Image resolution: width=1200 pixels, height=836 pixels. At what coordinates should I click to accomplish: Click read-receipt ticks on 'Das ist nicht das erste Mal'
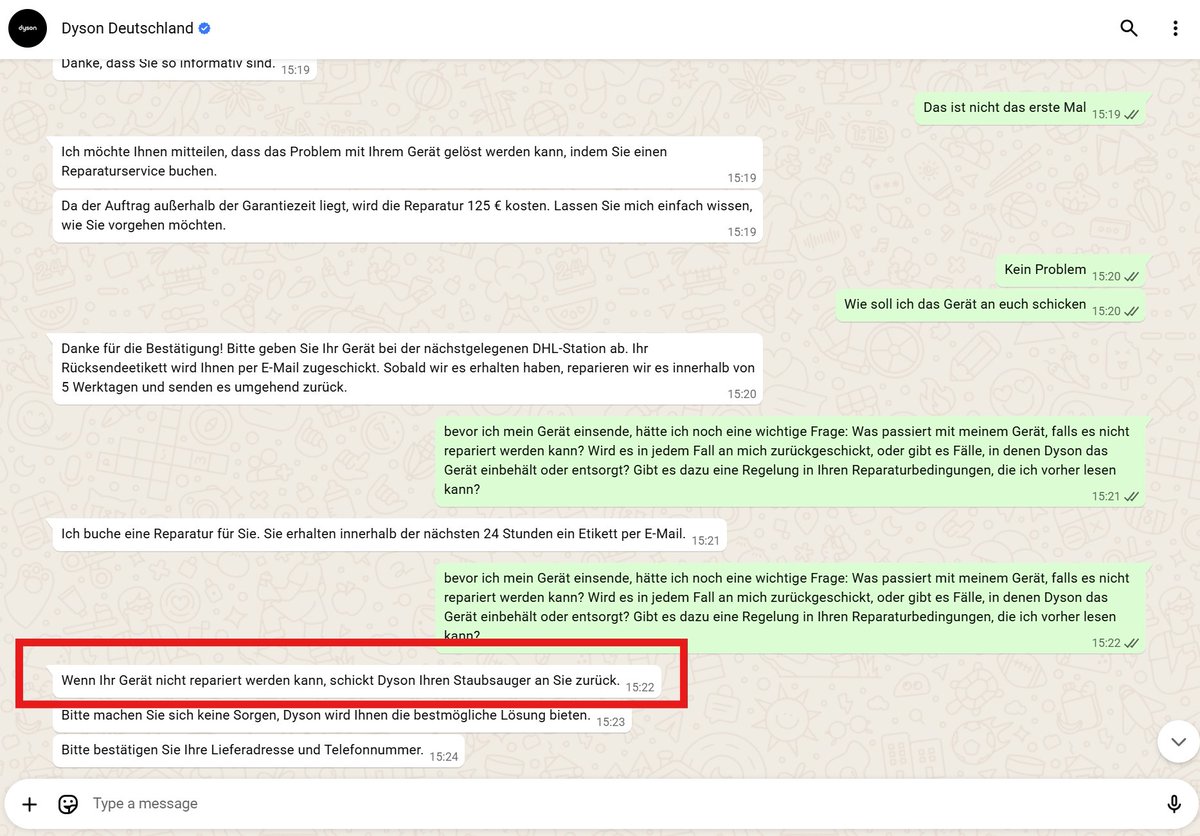[x=1132, y=115]
